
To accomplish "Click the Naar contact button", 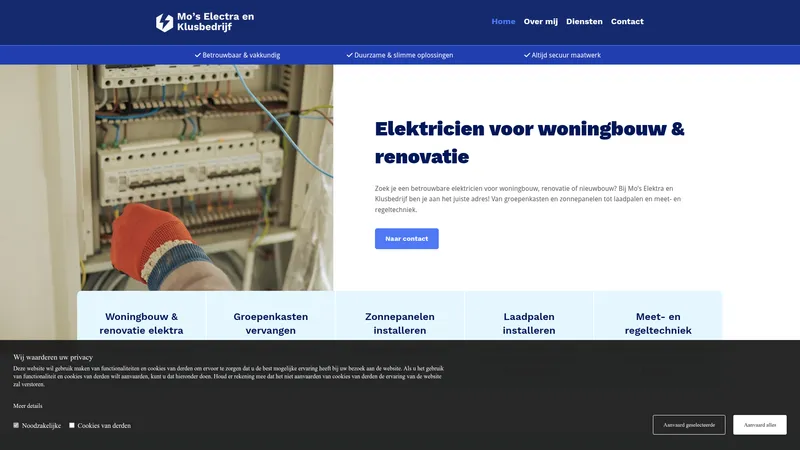I will click(x=407, y=239).
